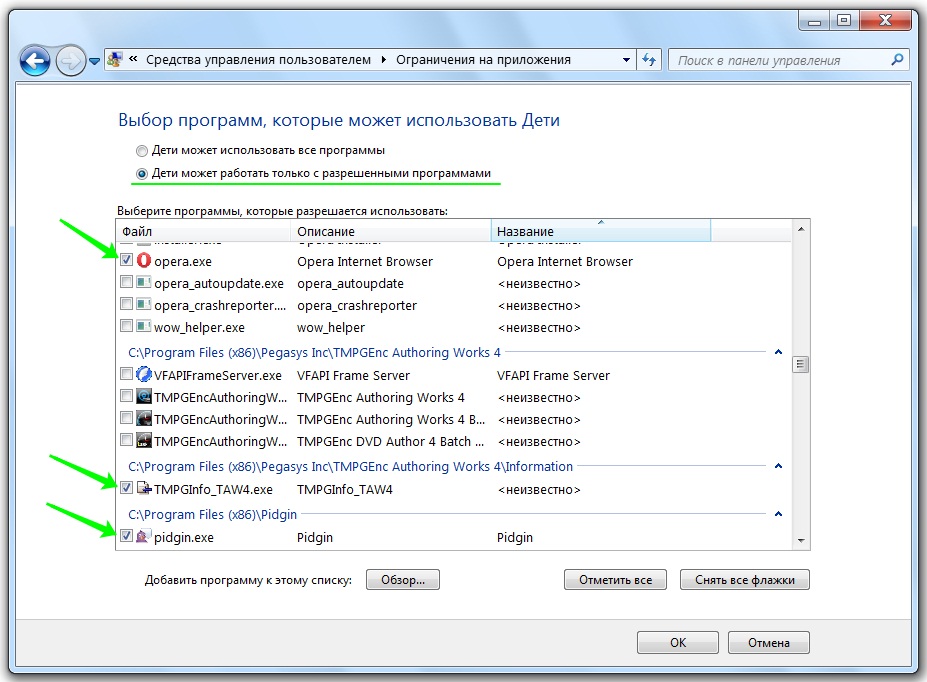The image size is (927, 682).
Task: Enable the wow_helper.exe checkbox
Action: click(126, 326)
